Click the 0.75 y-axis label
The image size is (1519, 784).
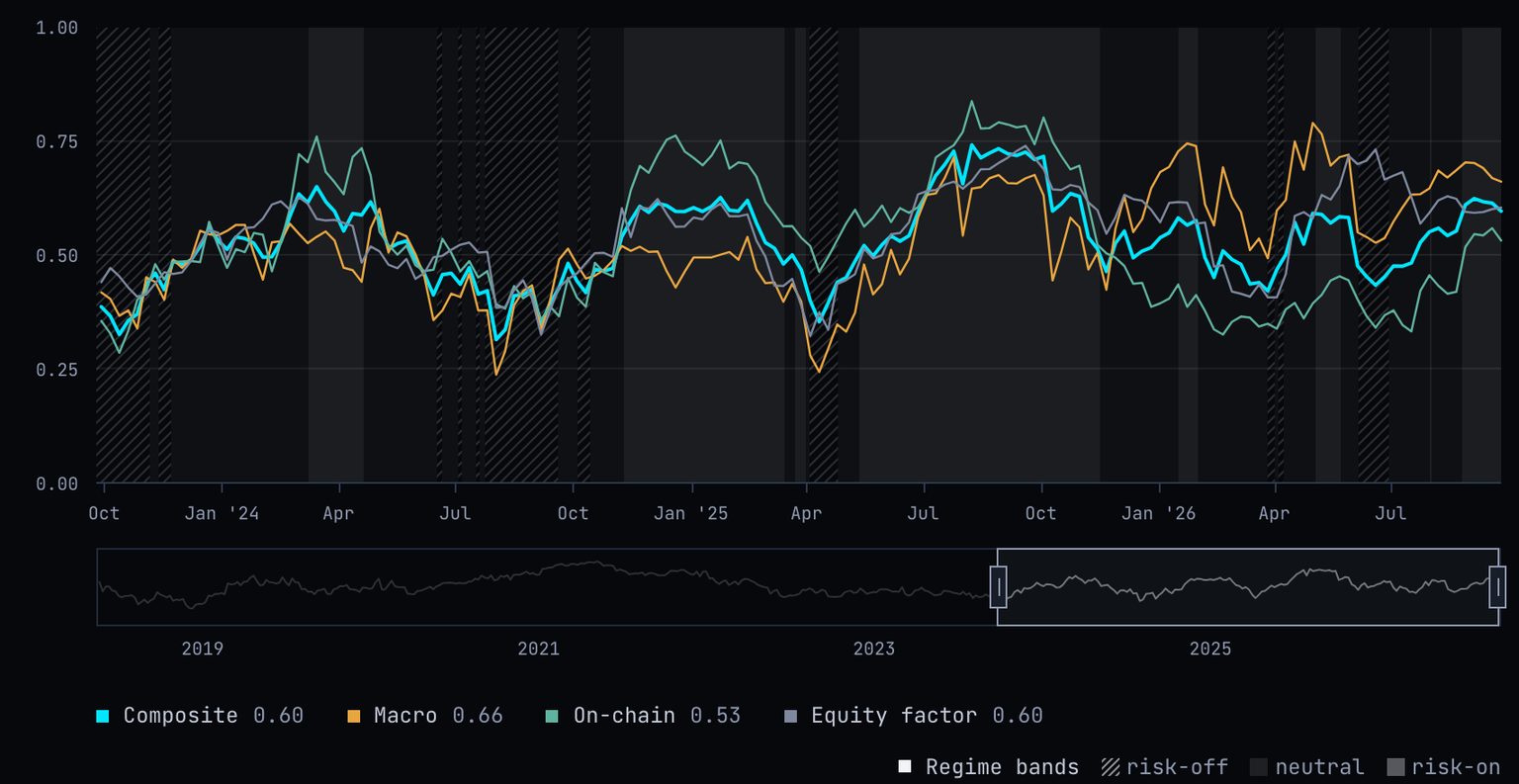(x=56, y=141)
